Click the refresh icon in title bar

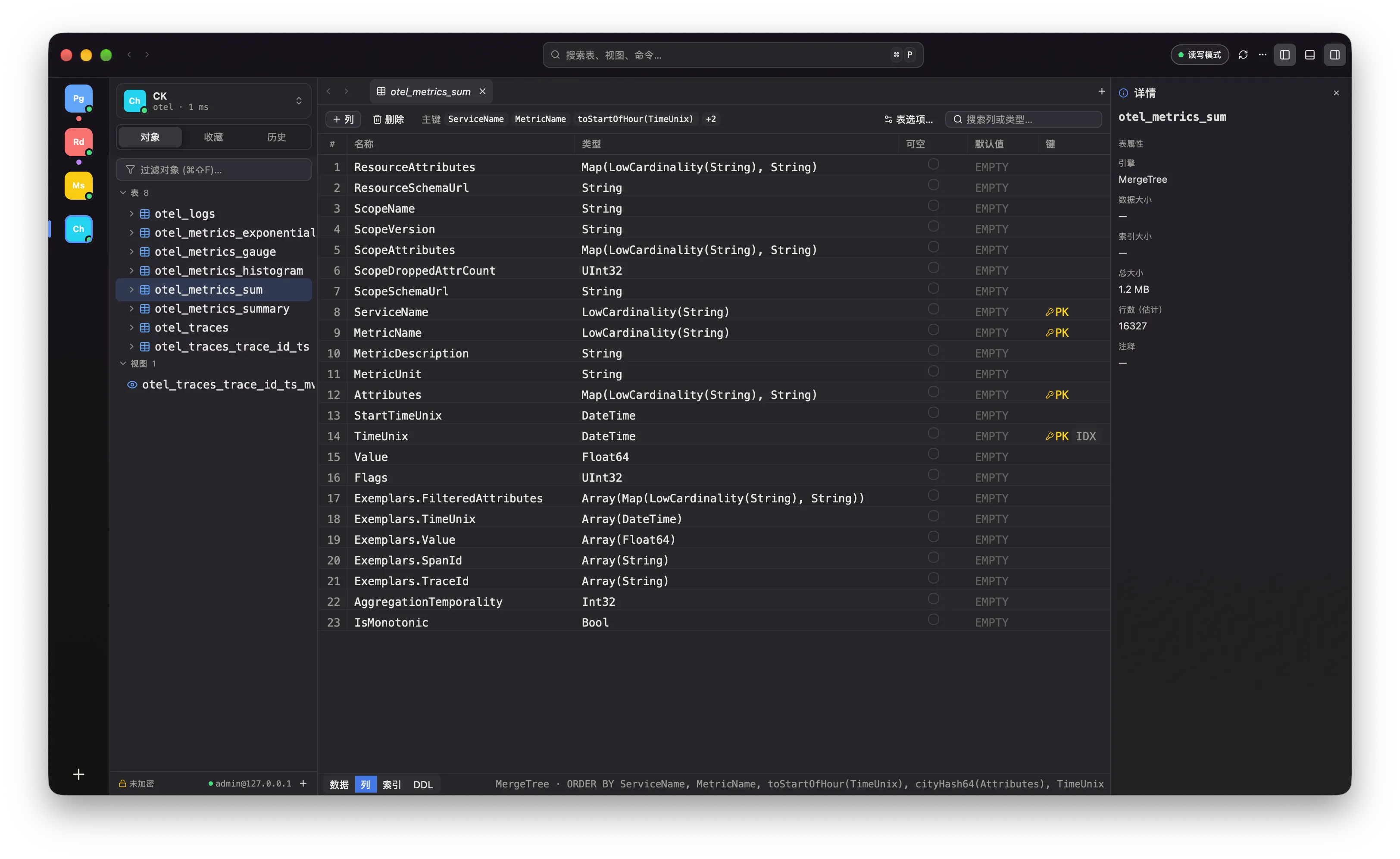click(1243, 55)
